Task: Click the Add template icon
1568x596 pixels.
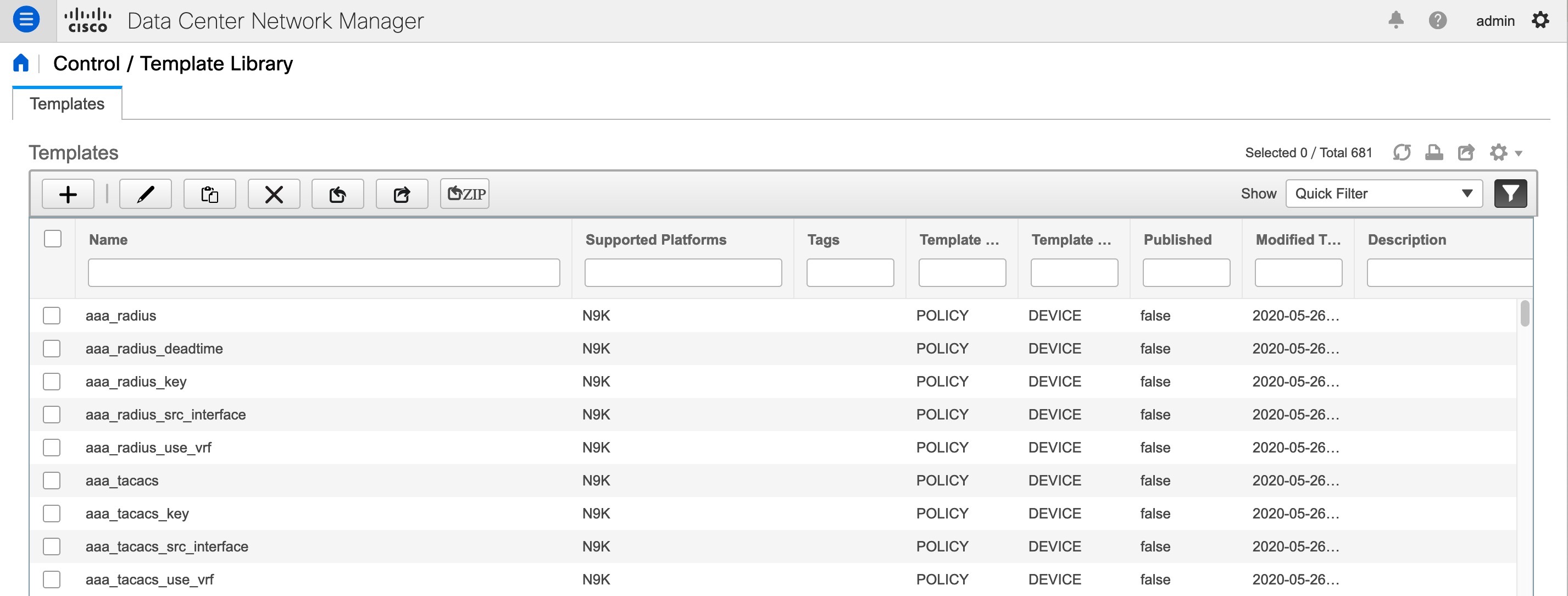Action: click(67, 194)
